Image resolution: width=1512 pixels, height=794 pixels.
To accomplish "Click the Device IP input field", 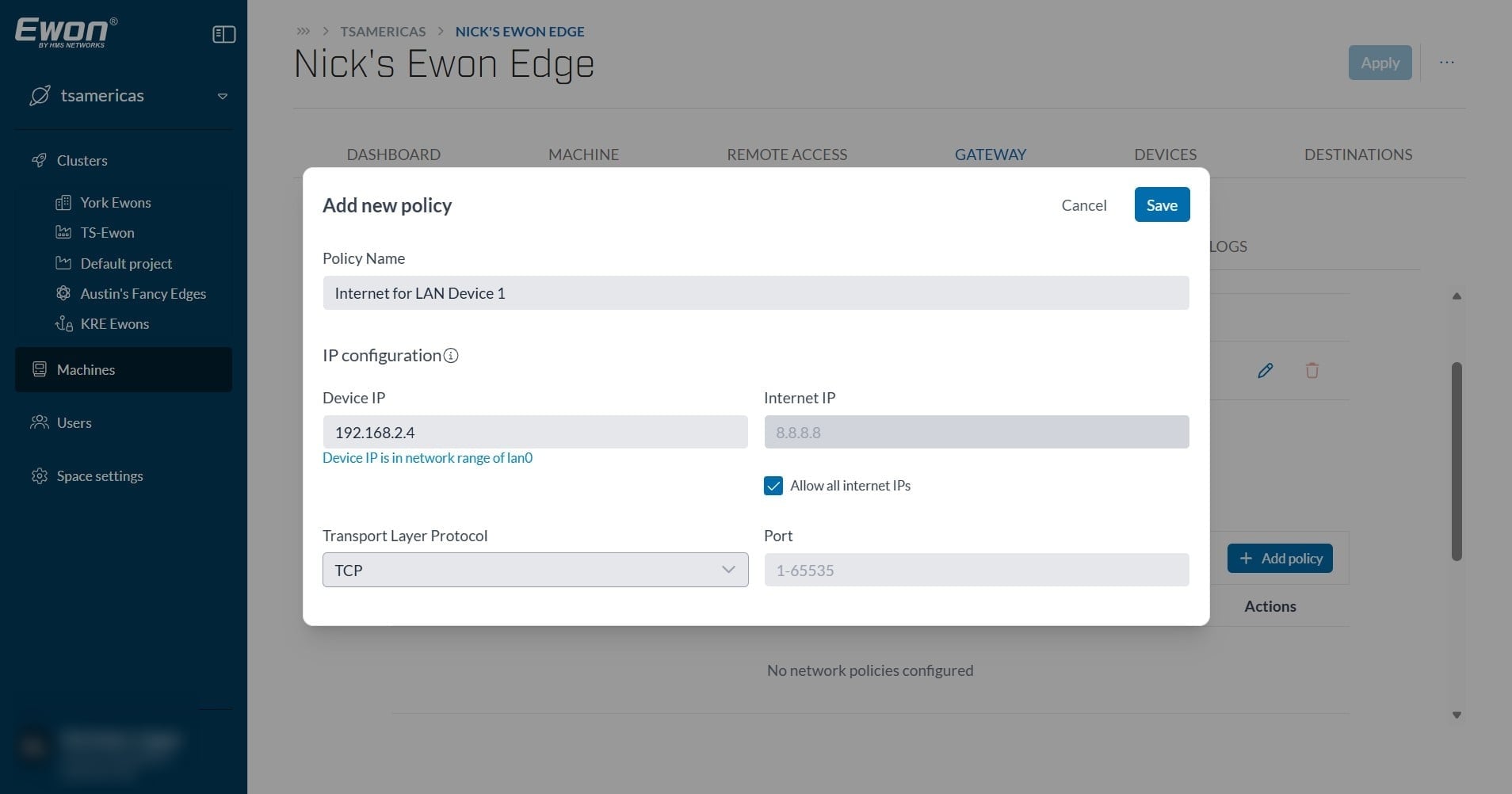I will click(535, 432).
